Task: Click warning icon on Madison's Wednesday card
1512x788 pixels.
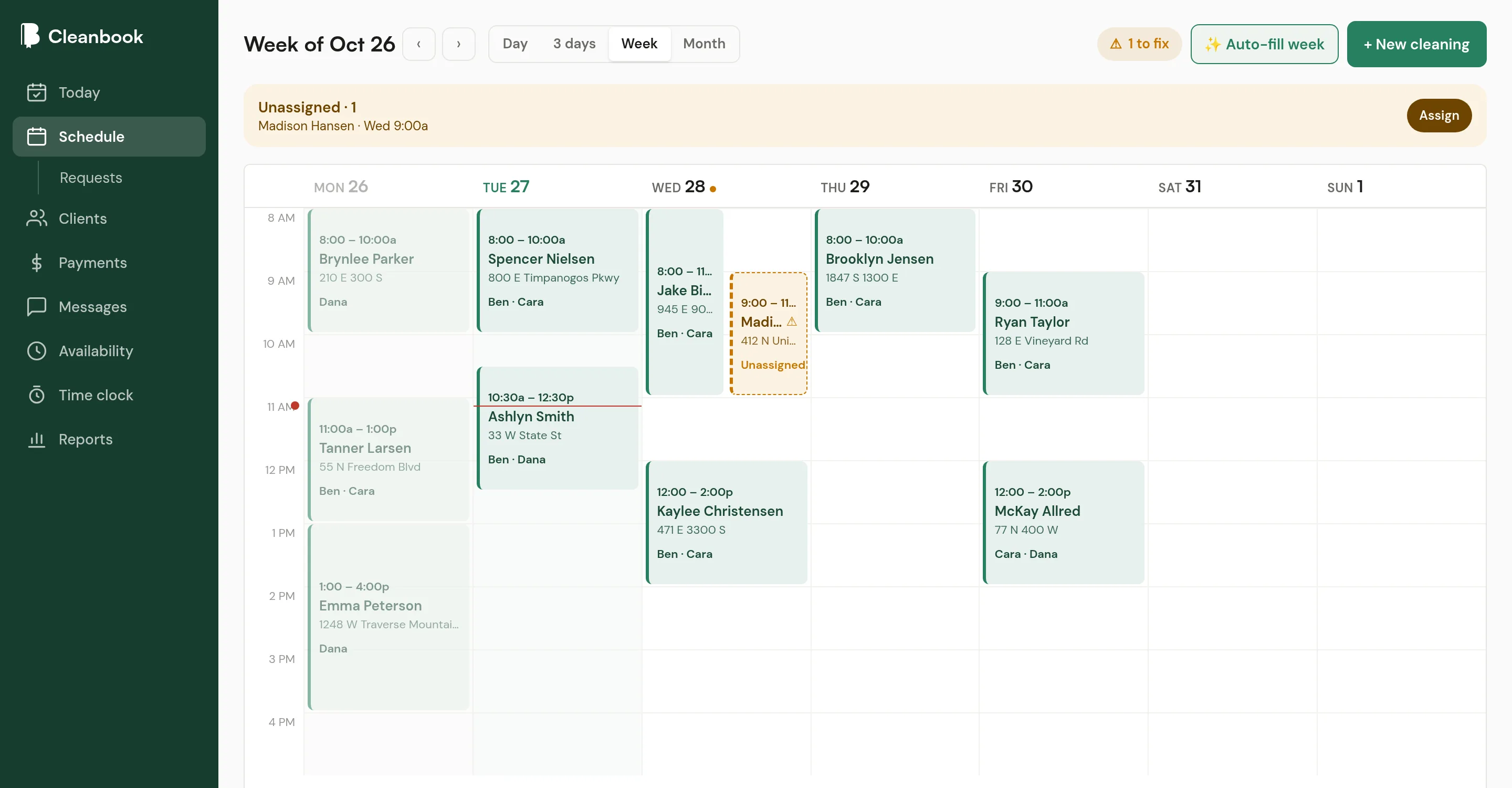Action: pyautogui.click(x=792, y=322)
